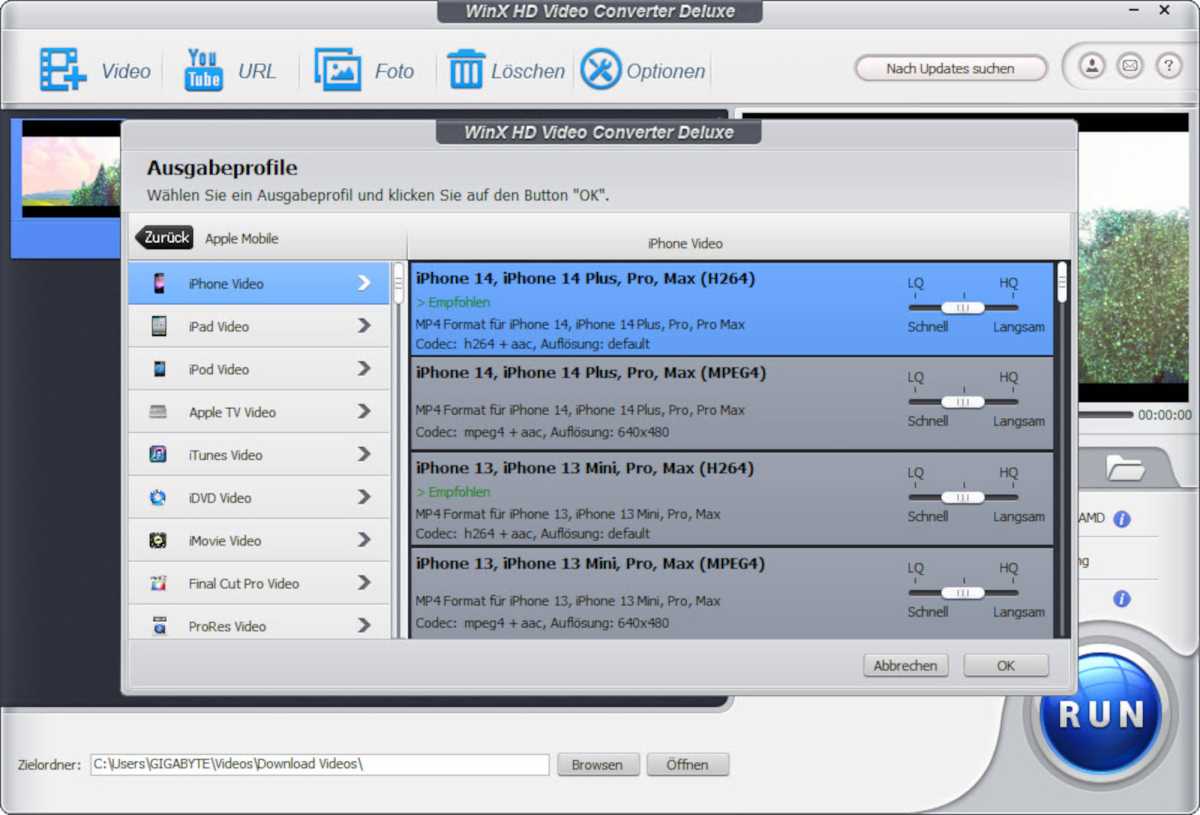Expand Apple TV Video chevron

(364, 412)
